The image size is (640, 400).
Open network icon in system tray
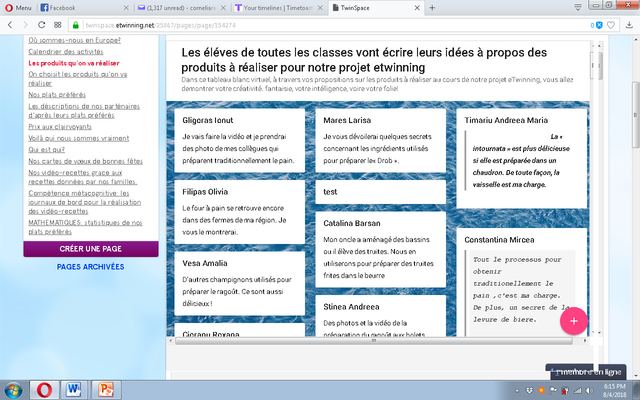[578, 391]
